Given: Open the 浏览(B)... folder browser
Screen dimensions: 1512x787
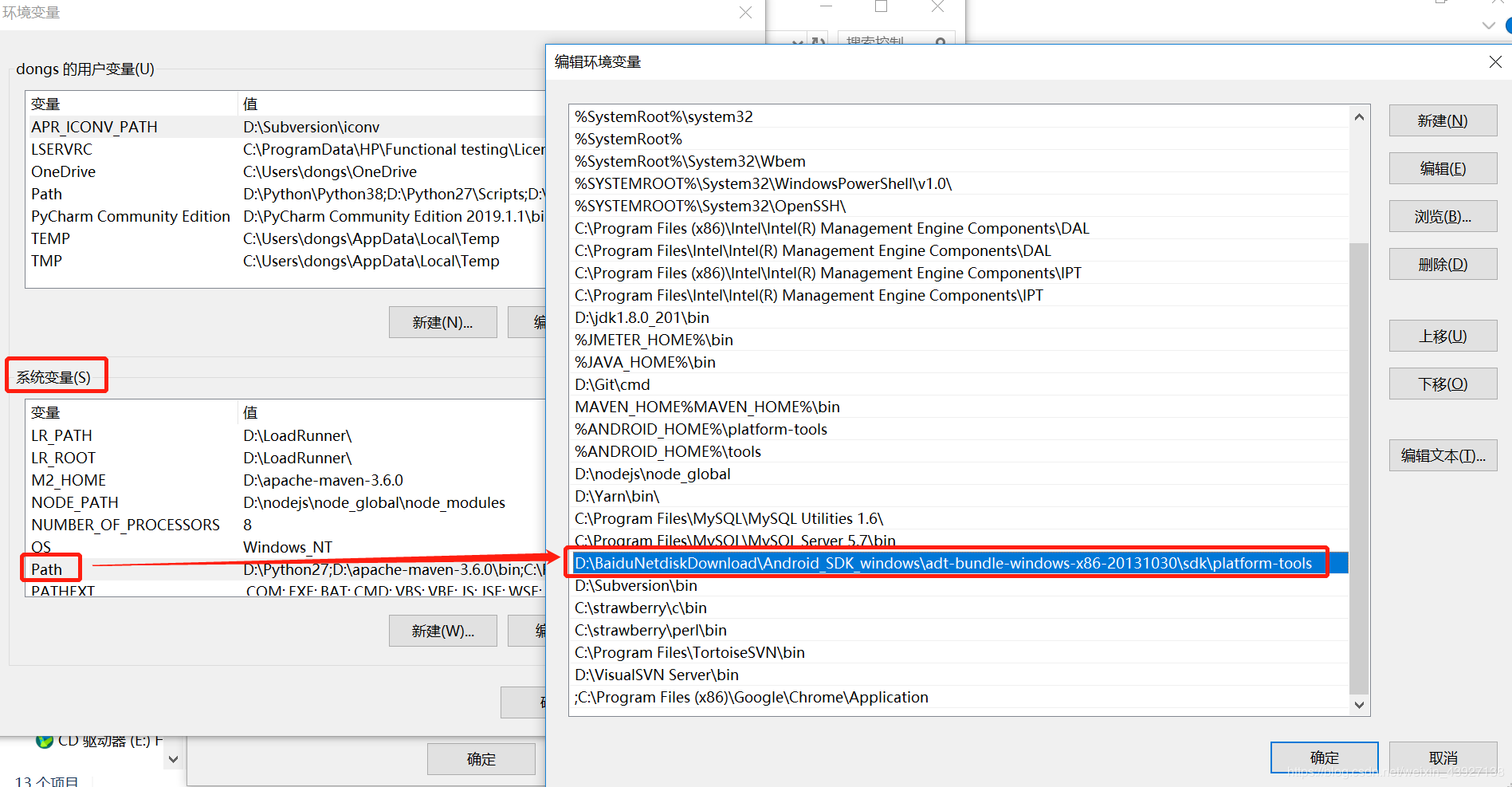Looking at the screenshot, I should [1442, 217].
